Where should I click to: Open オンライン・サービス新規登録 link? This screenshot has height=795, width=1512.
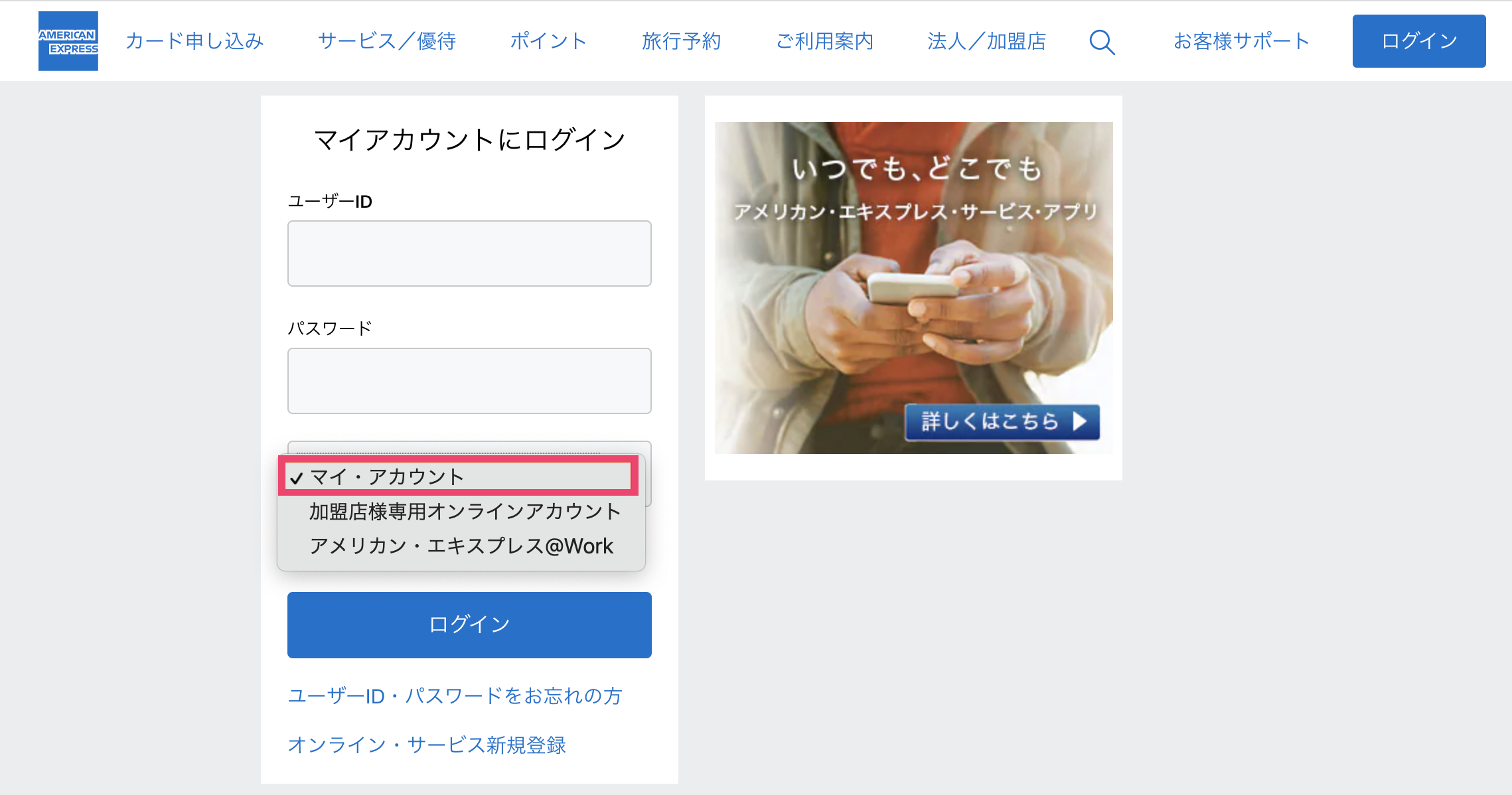pos(427,745)
